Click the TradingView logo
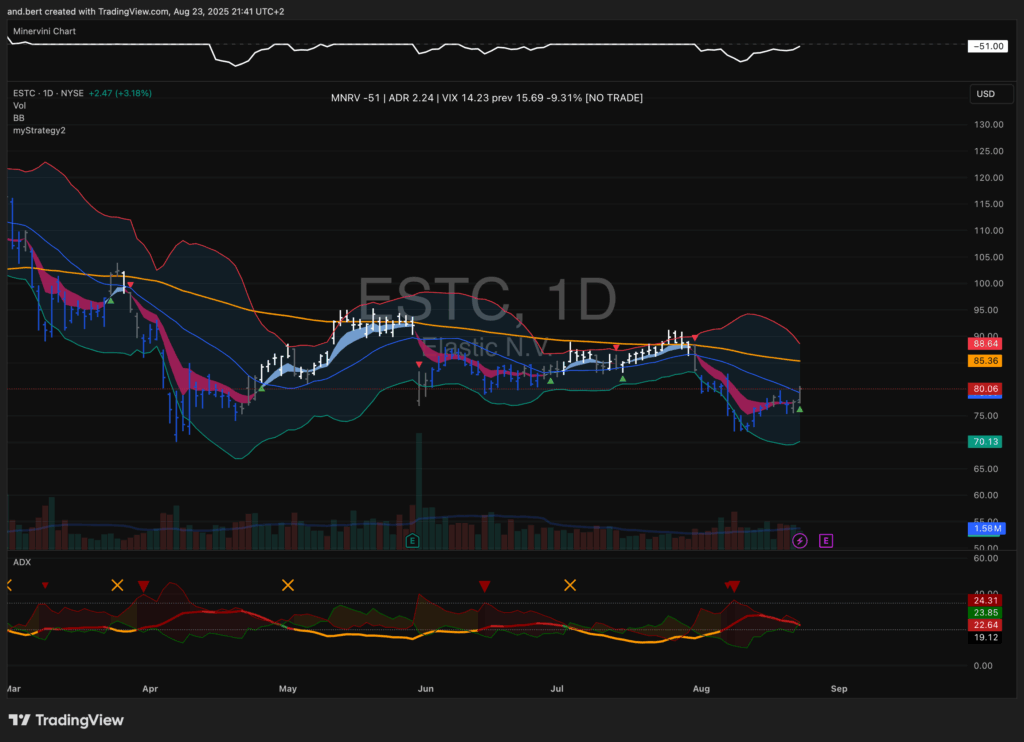This screenshot has width=1024, height=742. (x=66, y=720)
